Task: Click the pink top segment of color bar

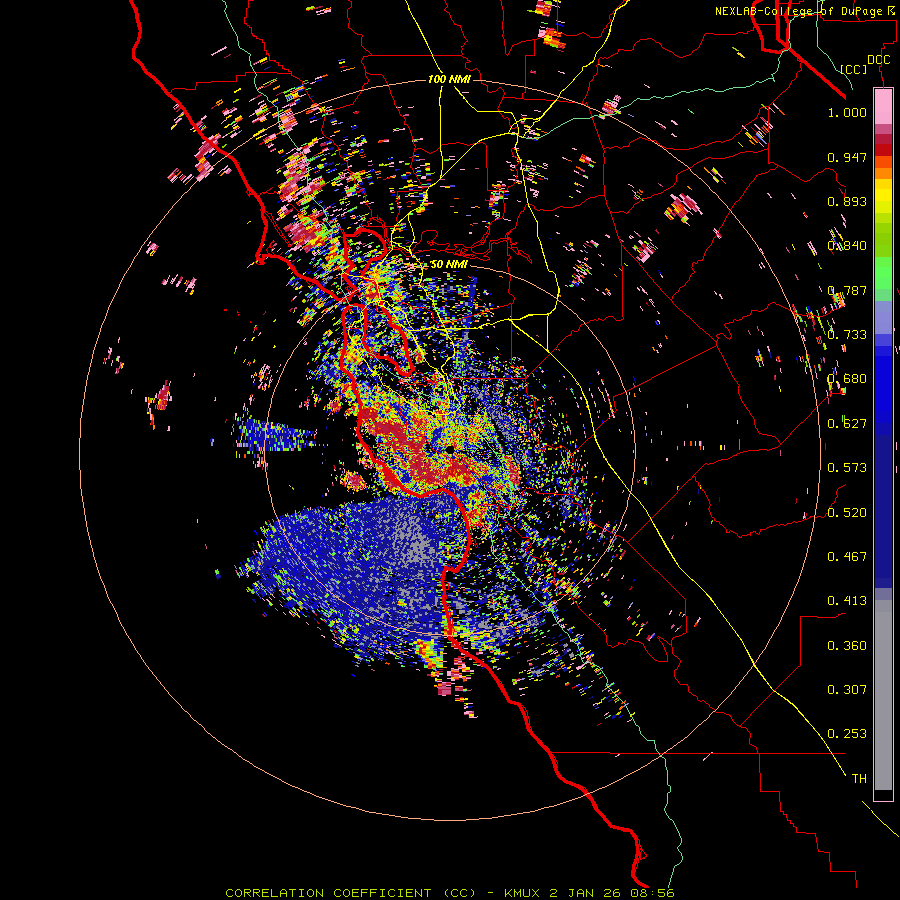Action: 883,107
